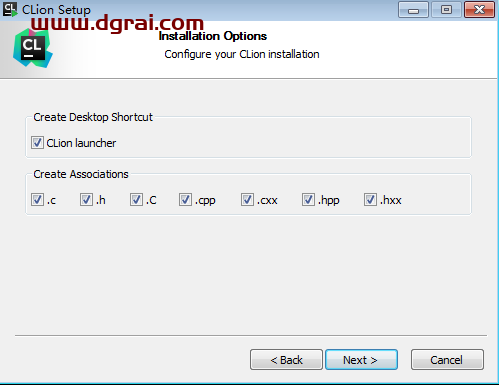Toggle the .hxx file association checkbox
Image resolution: width=499 pixels, height=385 pixels.
click(x=370, y=200)
